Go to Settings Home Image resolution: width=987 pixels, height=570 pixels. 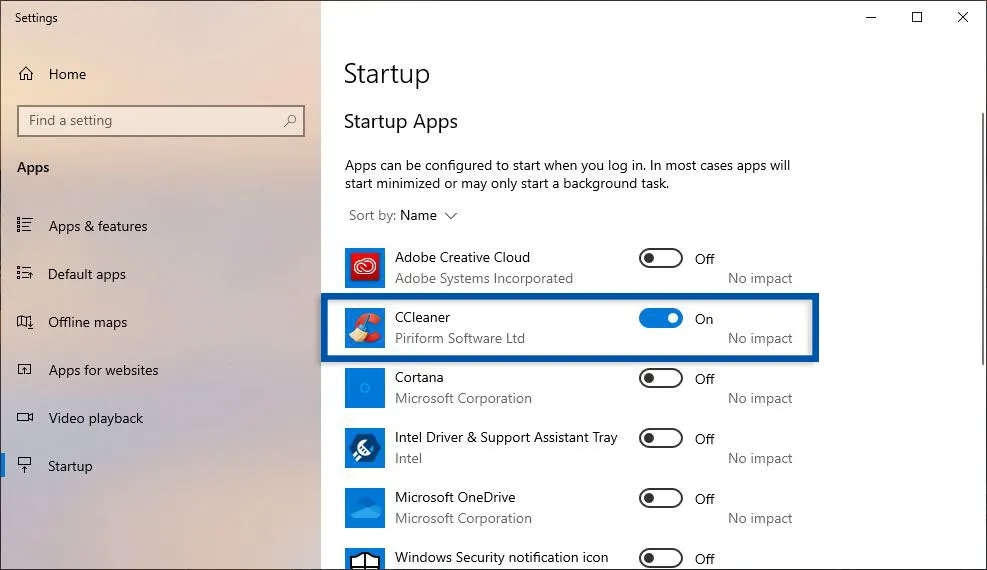point(67,74)
